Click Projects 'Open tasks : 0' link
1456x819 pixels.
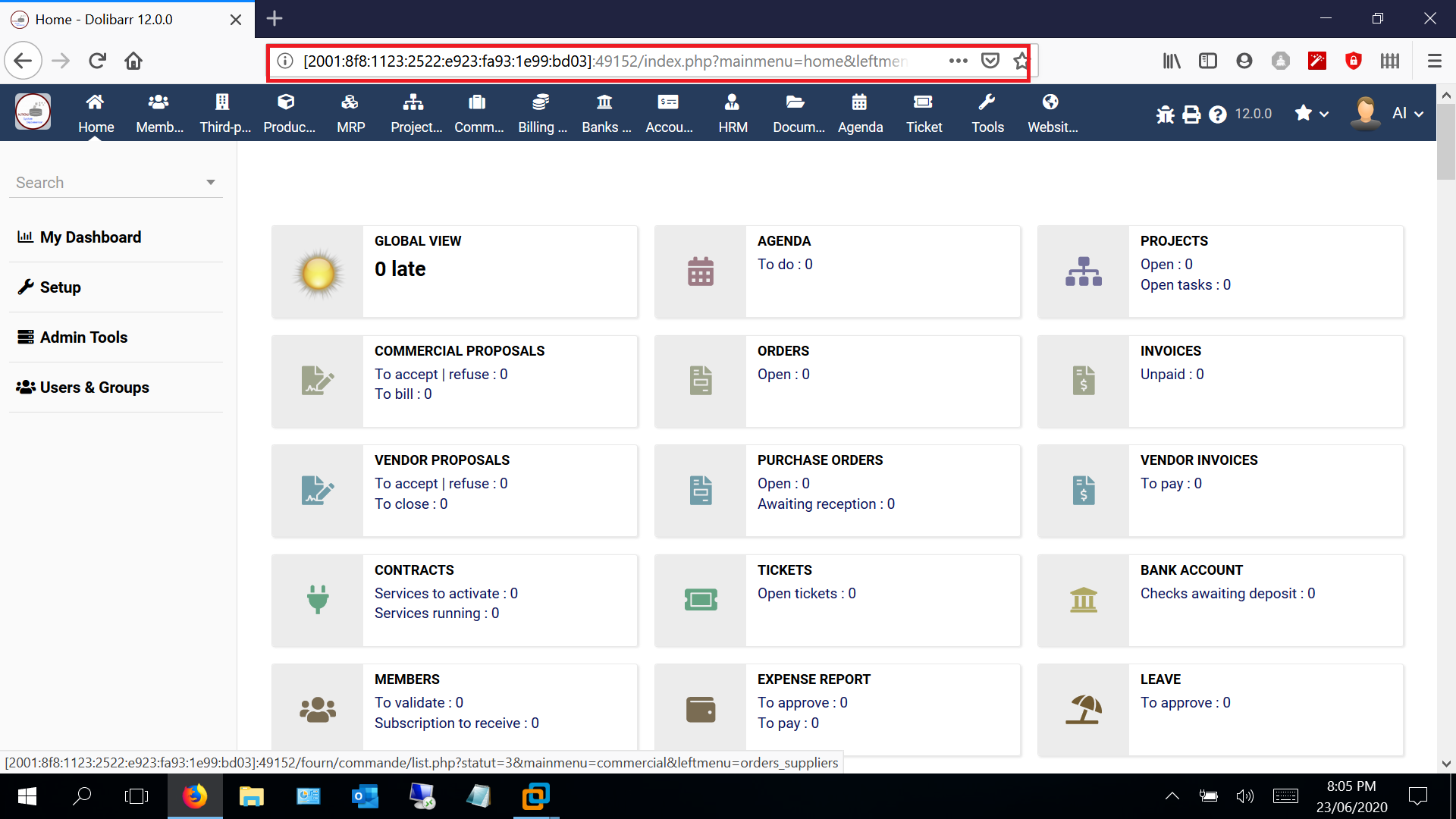(x=1185, y=284)
